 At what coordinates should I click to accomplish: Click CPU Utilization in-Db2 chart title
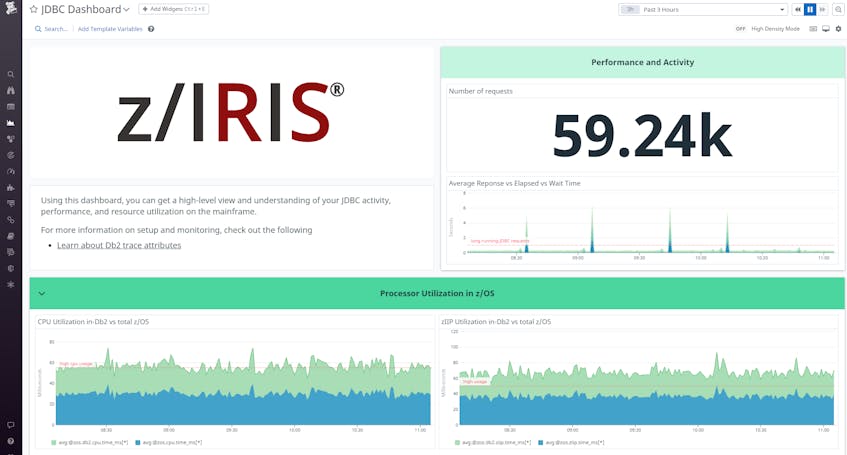pos(93,322)
